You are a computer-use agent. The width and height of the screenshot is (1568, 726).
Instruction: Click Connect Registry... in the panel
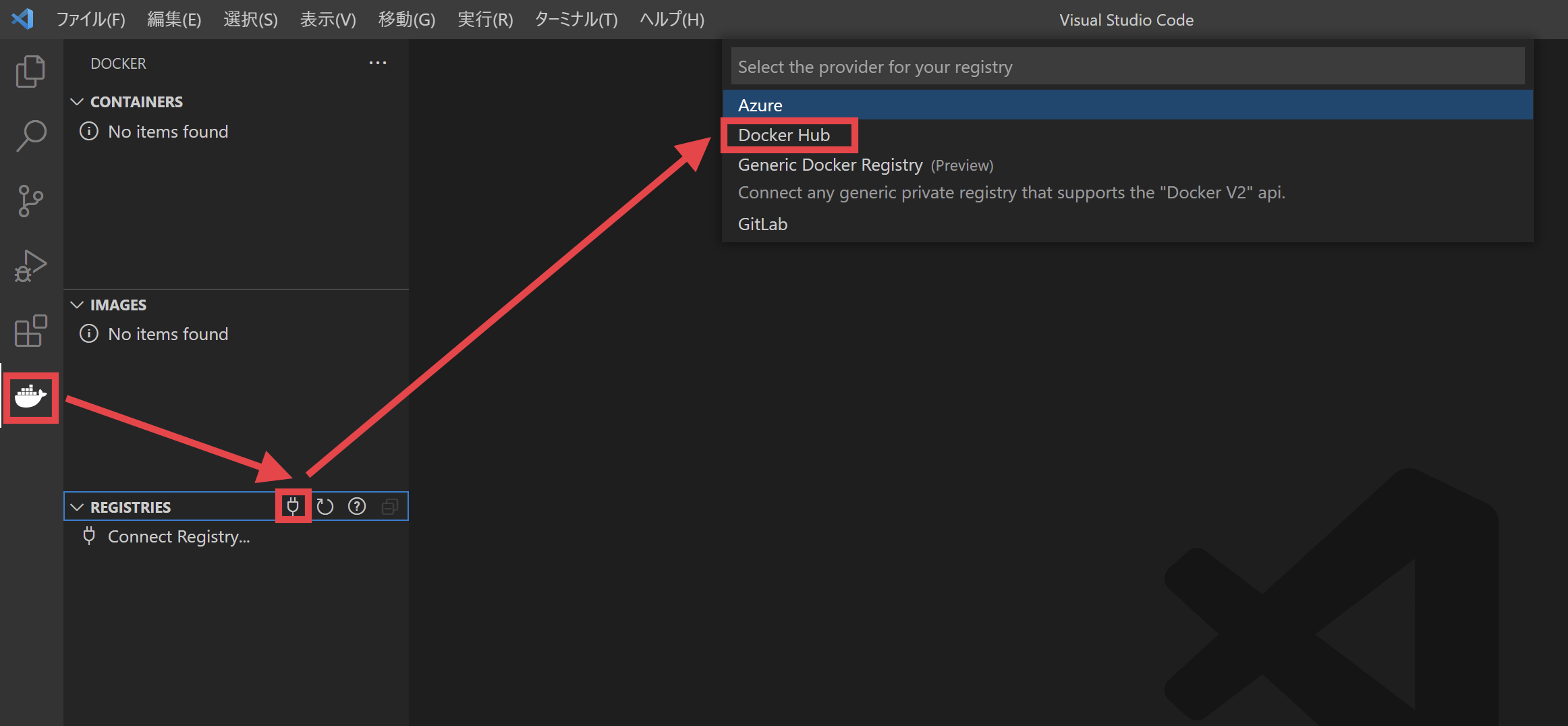(178, 536)
